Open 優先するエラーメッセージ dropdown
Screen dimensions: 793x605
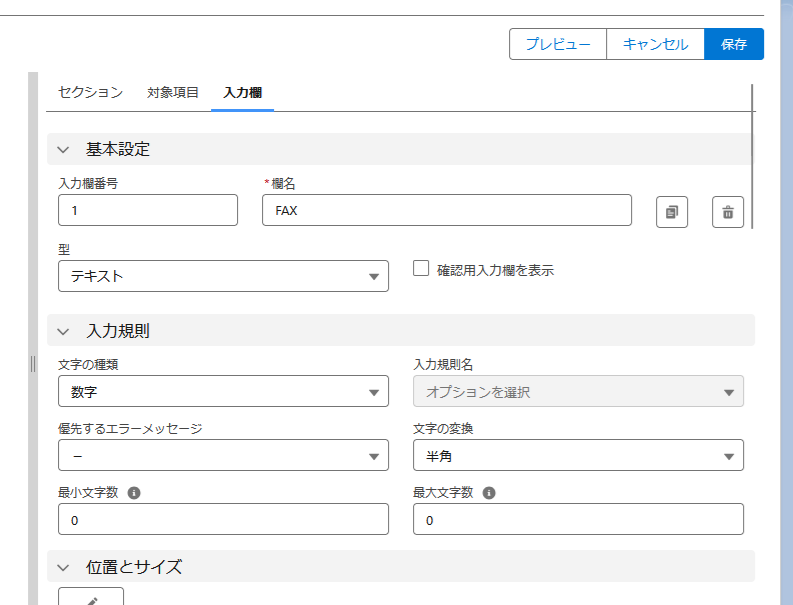coord(223,455)
